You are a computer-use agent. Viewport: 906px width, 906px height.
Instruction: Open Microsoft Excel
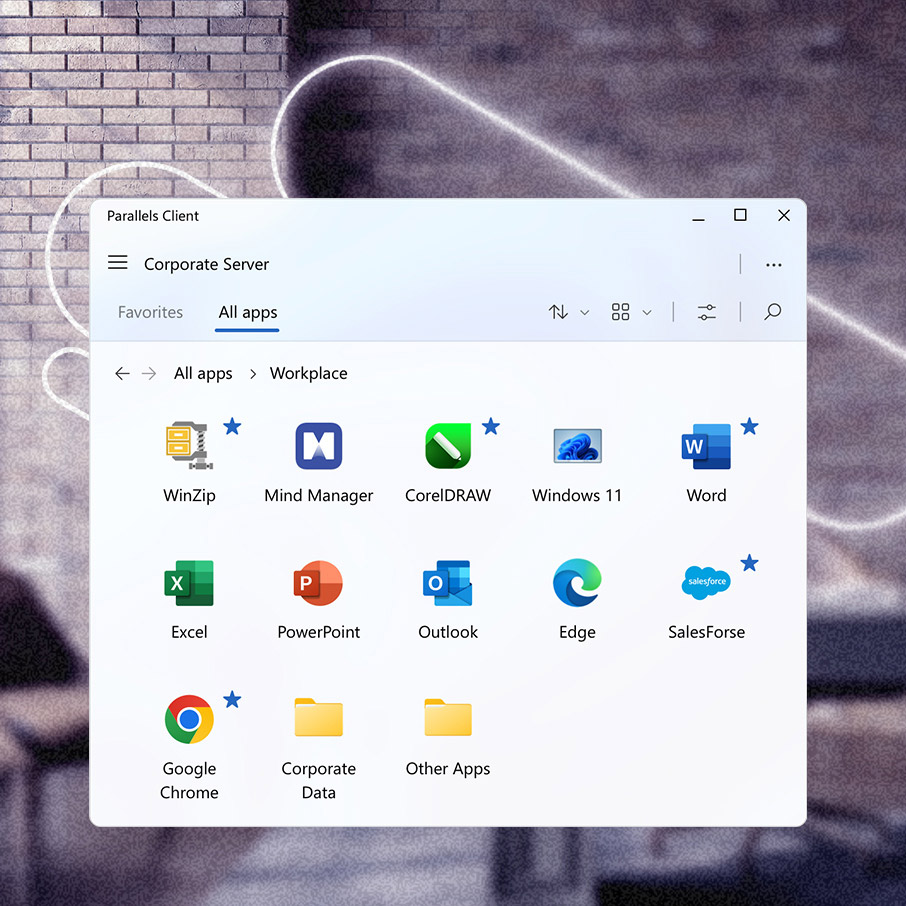[188, 582]
